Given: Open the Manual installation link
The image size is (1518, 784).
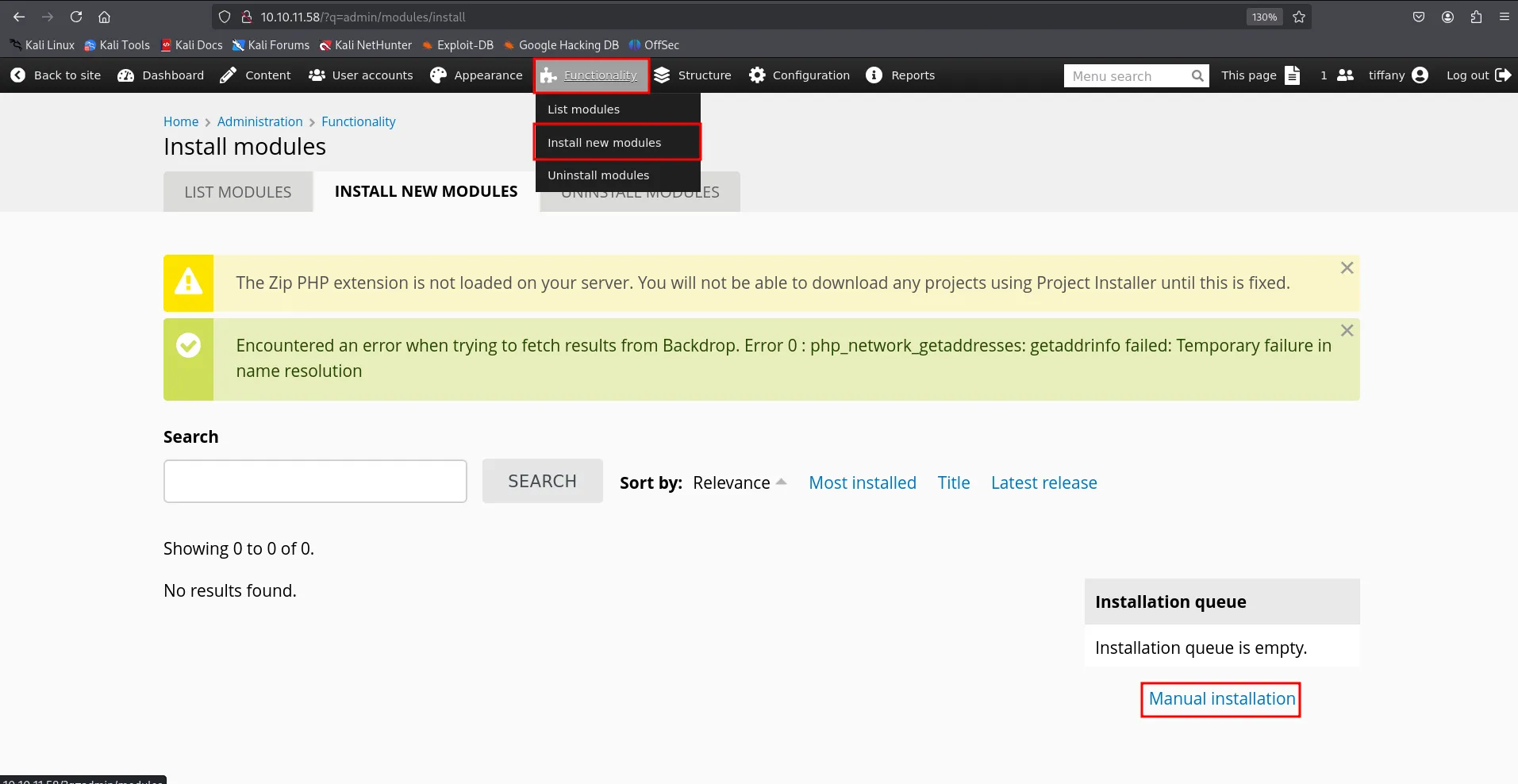Looking at the screenshot, I should pyautogui.click(x=1222, y=698).
